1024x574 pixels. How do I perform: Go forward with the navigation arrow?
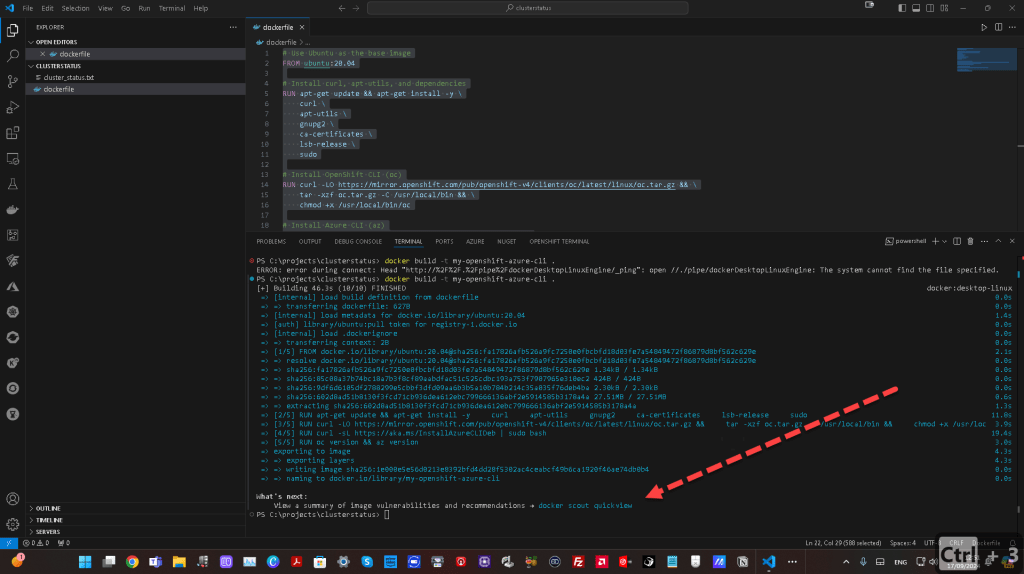click(x=356, y=8)
